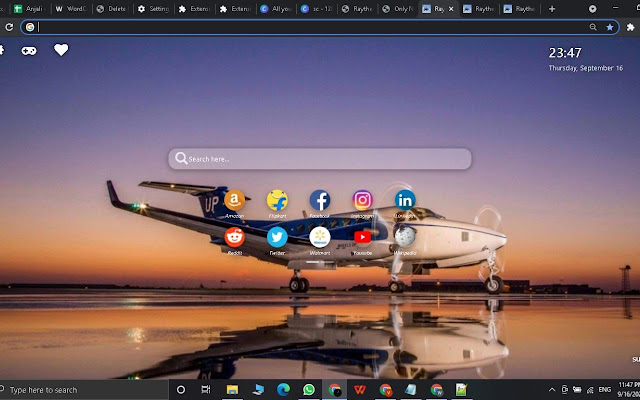Screen dimensions: 640x400
Task: Open Task View in taskbar
Action: pos(206,390)
